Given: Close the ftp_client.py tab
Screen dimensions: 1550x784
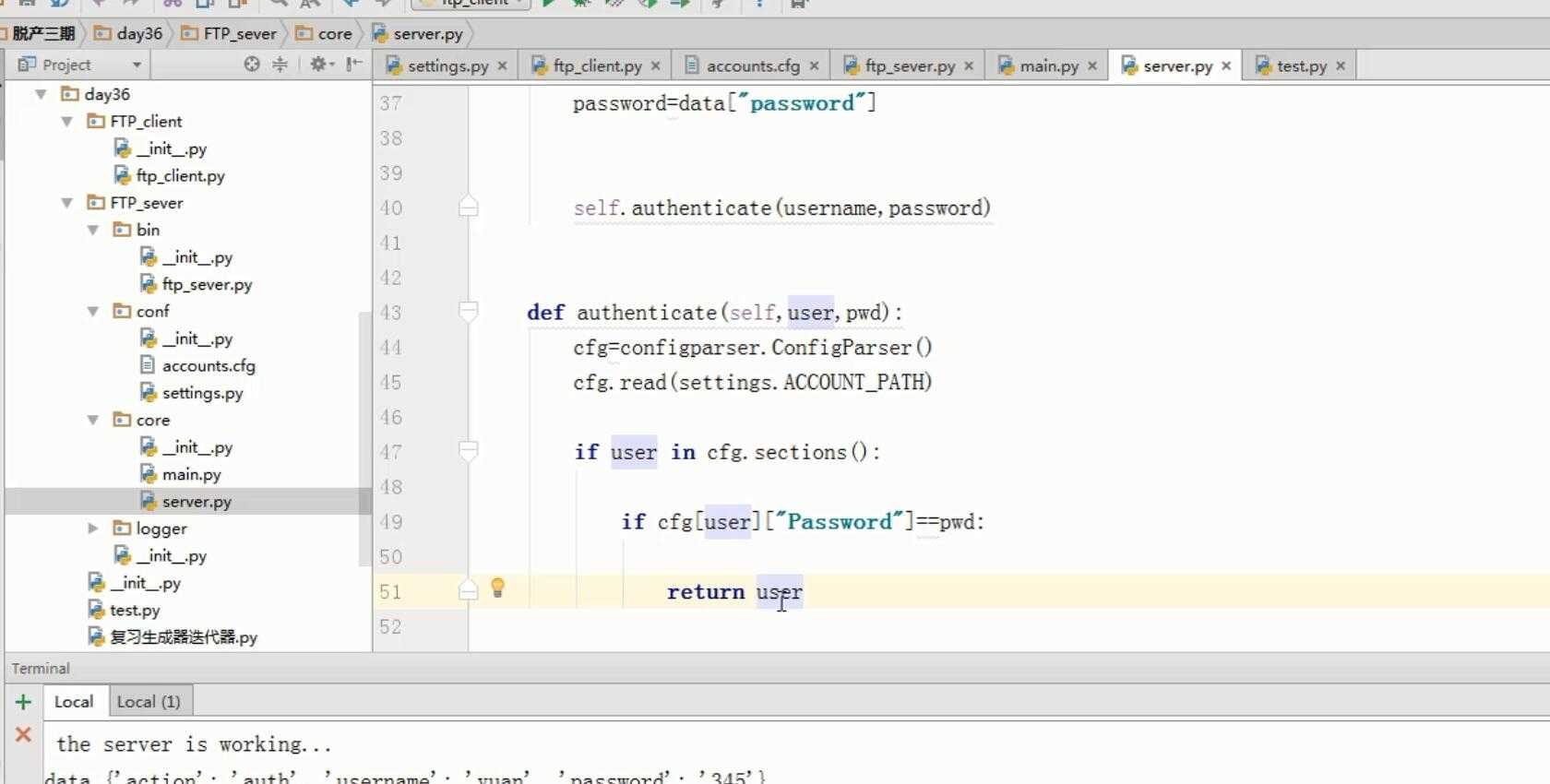Looking at the screenshot, I should point(655,65).
